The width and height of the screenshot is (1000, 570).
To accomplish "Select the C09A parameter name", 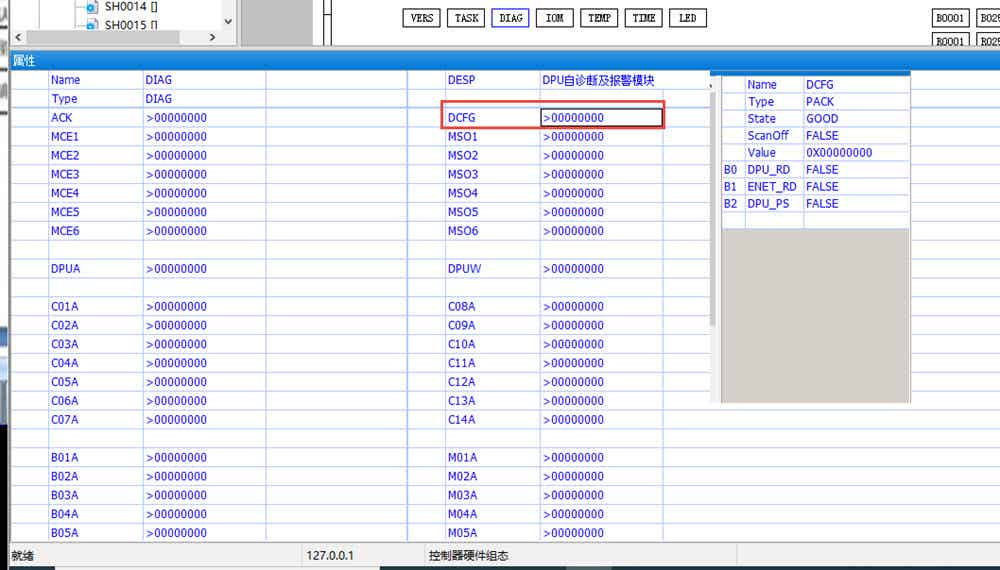I will coord(461,325).
